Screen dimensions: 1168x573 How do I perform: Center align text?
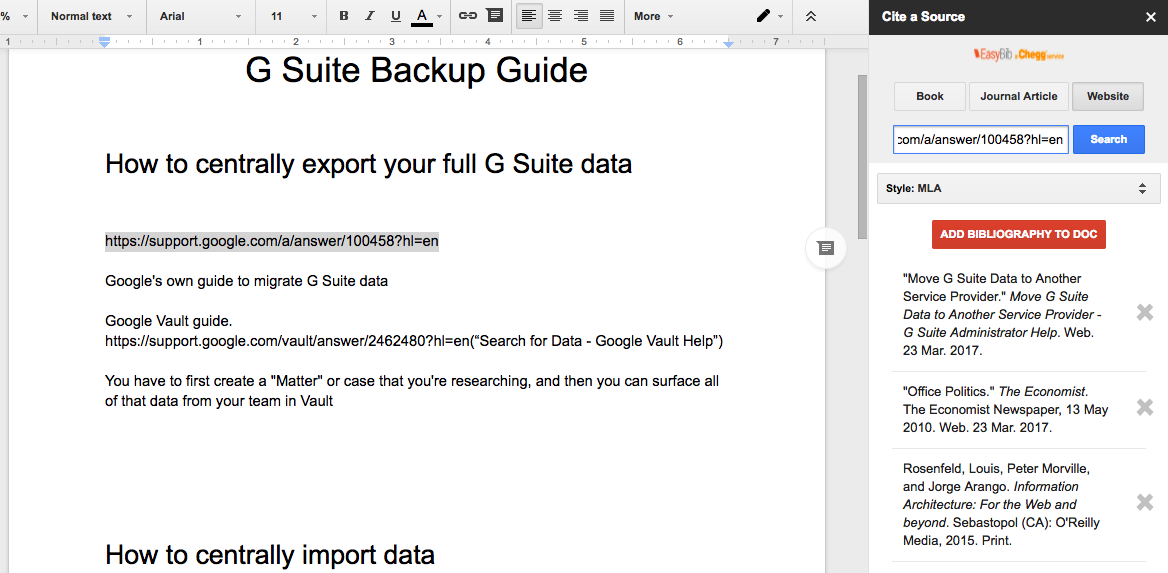click(555, 16)
